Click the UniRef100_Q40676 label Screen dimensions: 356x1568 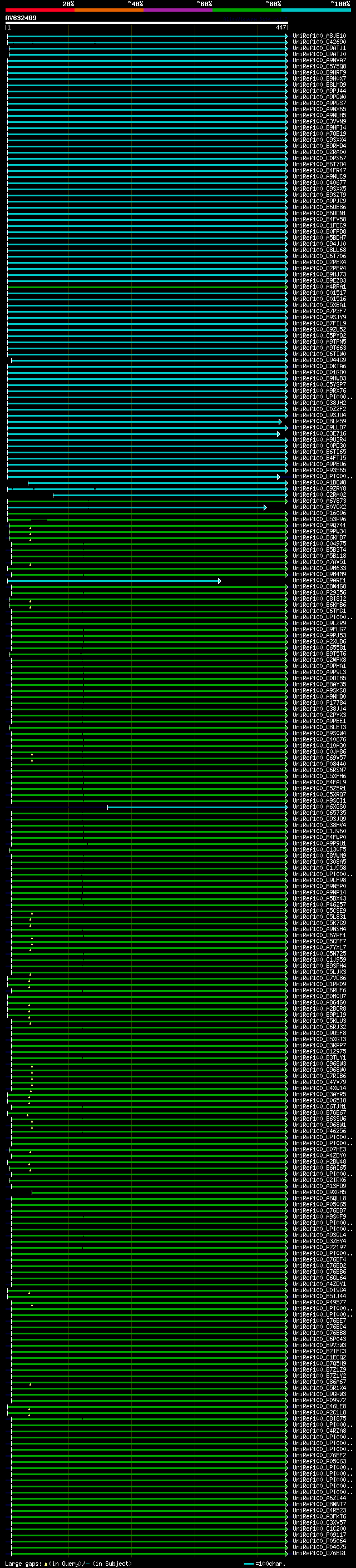pos(319,740)
